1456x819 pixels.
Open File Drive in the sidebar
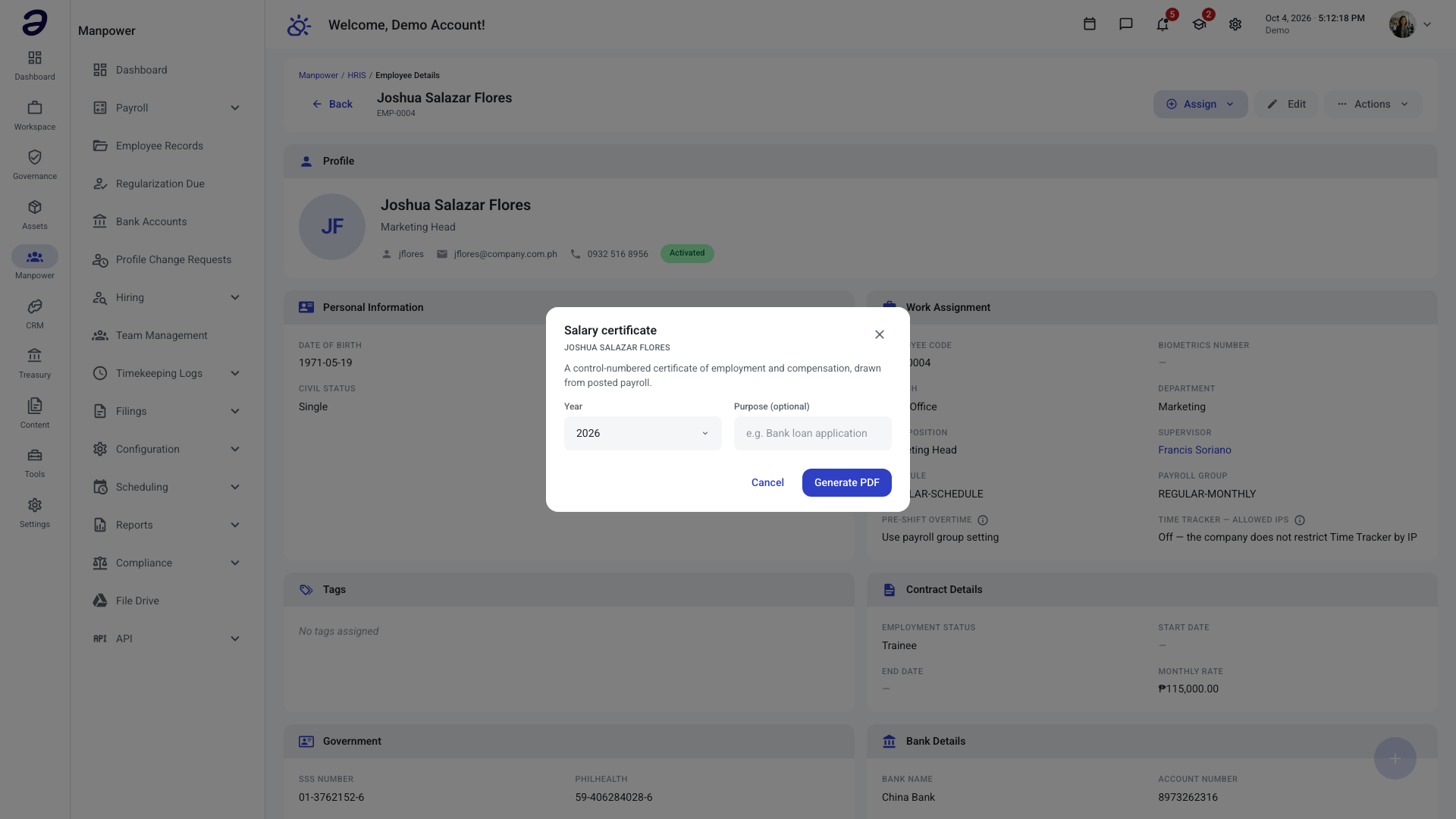167,601
